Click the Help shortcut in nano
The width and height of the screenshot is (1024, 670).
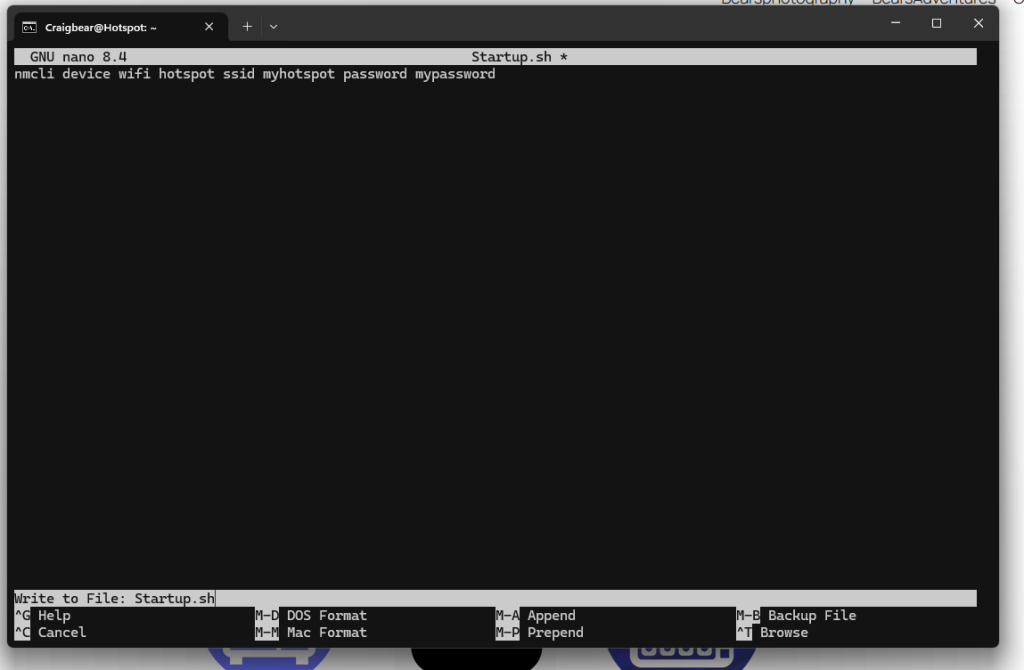tap(54, 616)
